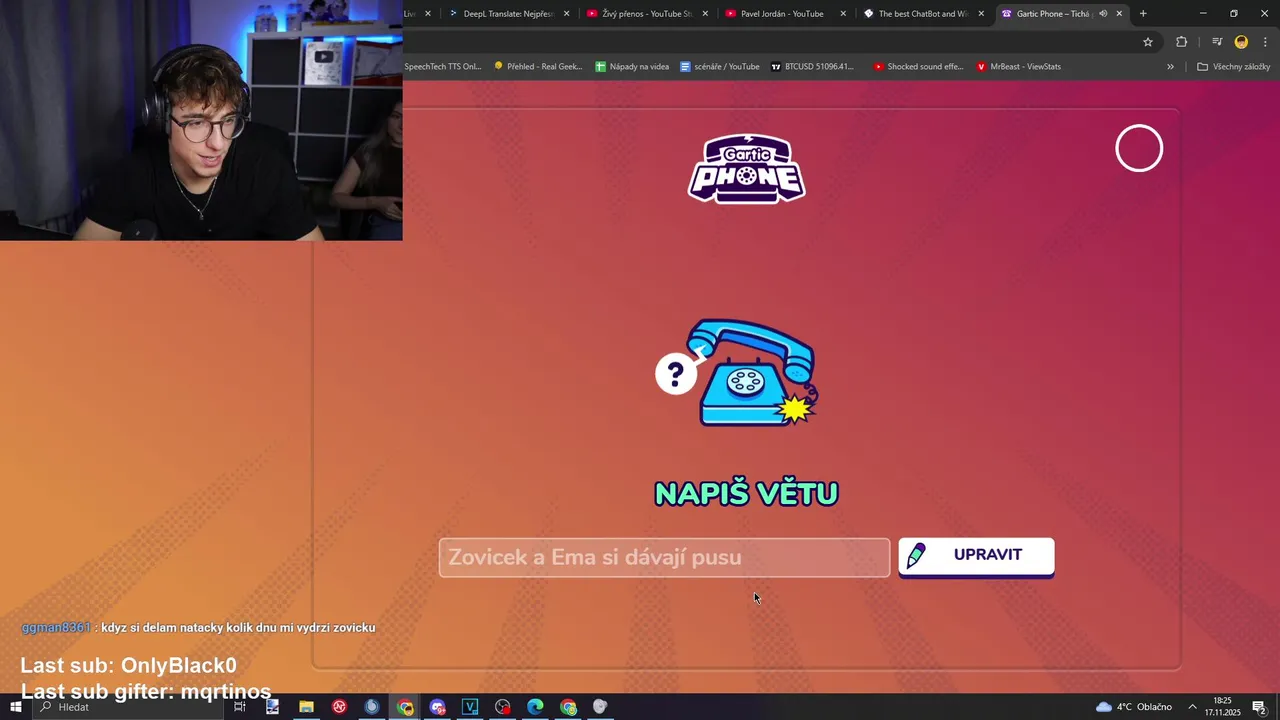The width and height of the screenshot is (1280, 720).
Task: Open SpeechTech TTS Online bookmark
Action: click(443, 67)
